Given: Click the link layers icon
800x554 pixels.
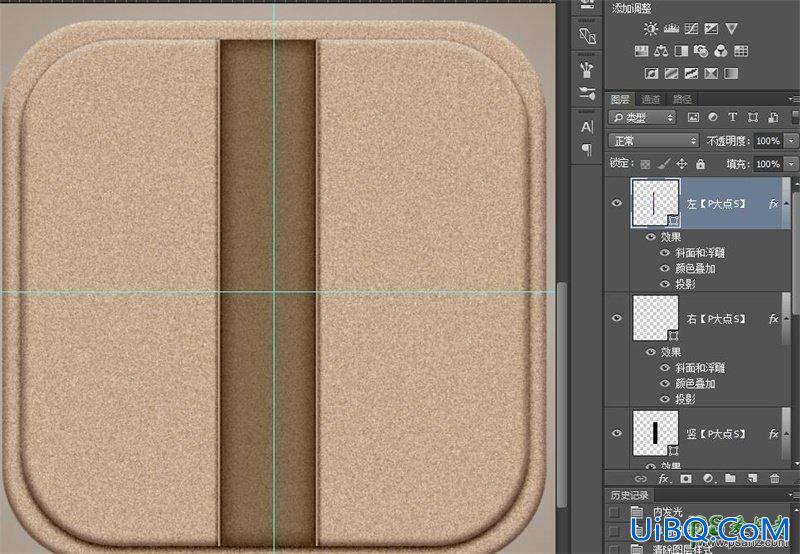Looking at the screenshot, I should (640, 479).
